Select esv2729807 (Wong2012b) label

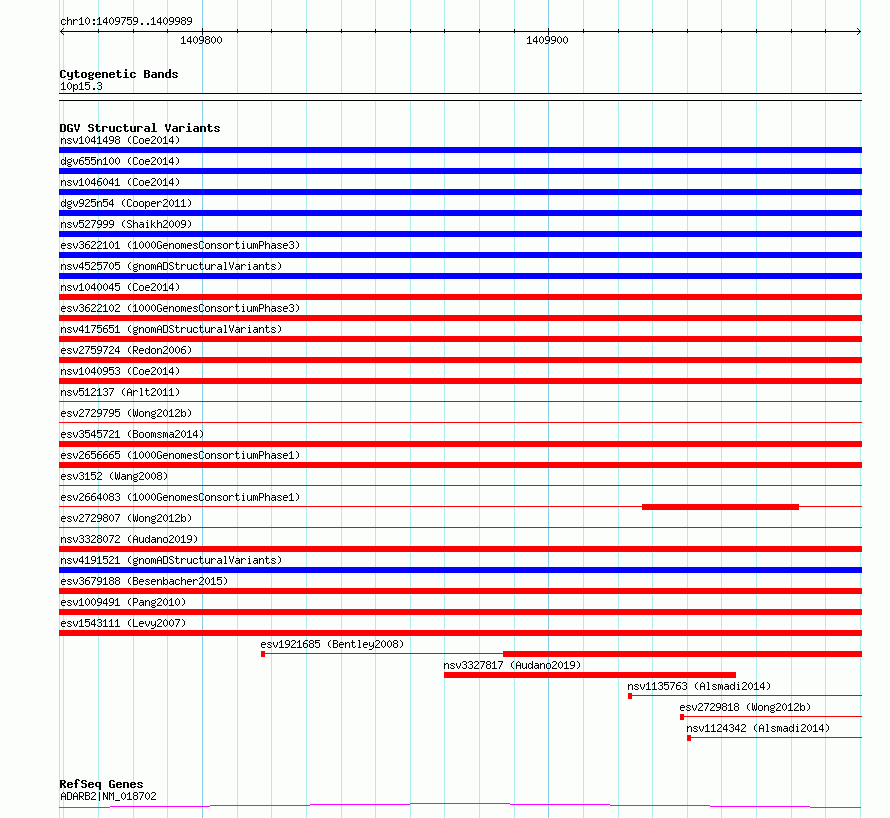coord(126,518)
